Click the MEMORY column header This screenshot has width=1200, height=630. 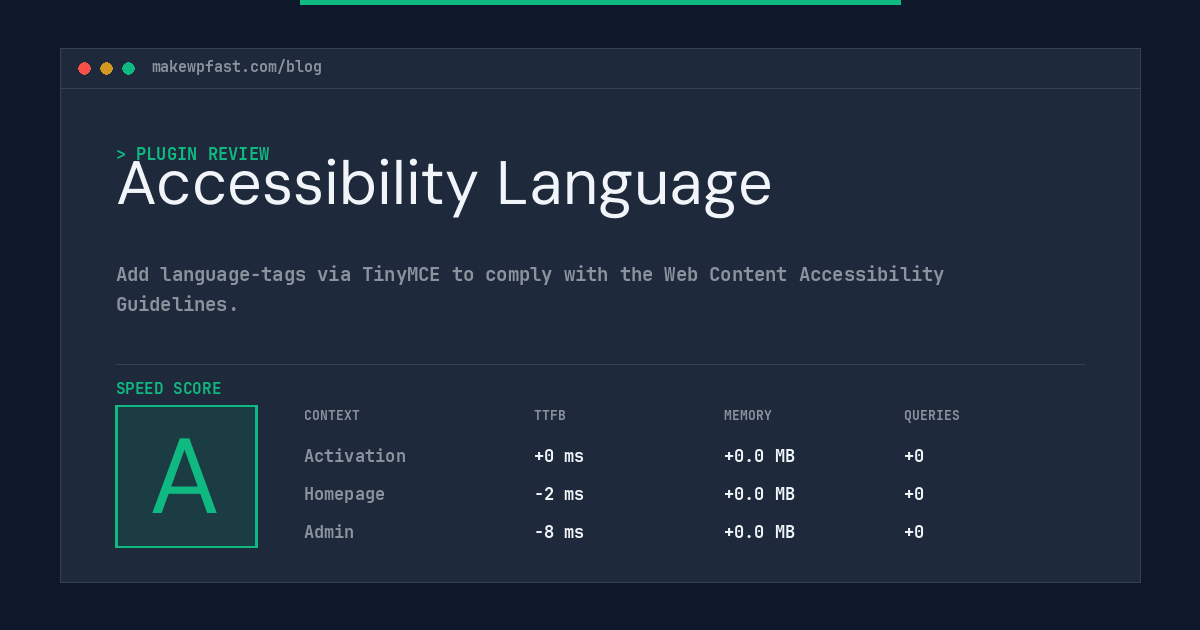[748, 415]
